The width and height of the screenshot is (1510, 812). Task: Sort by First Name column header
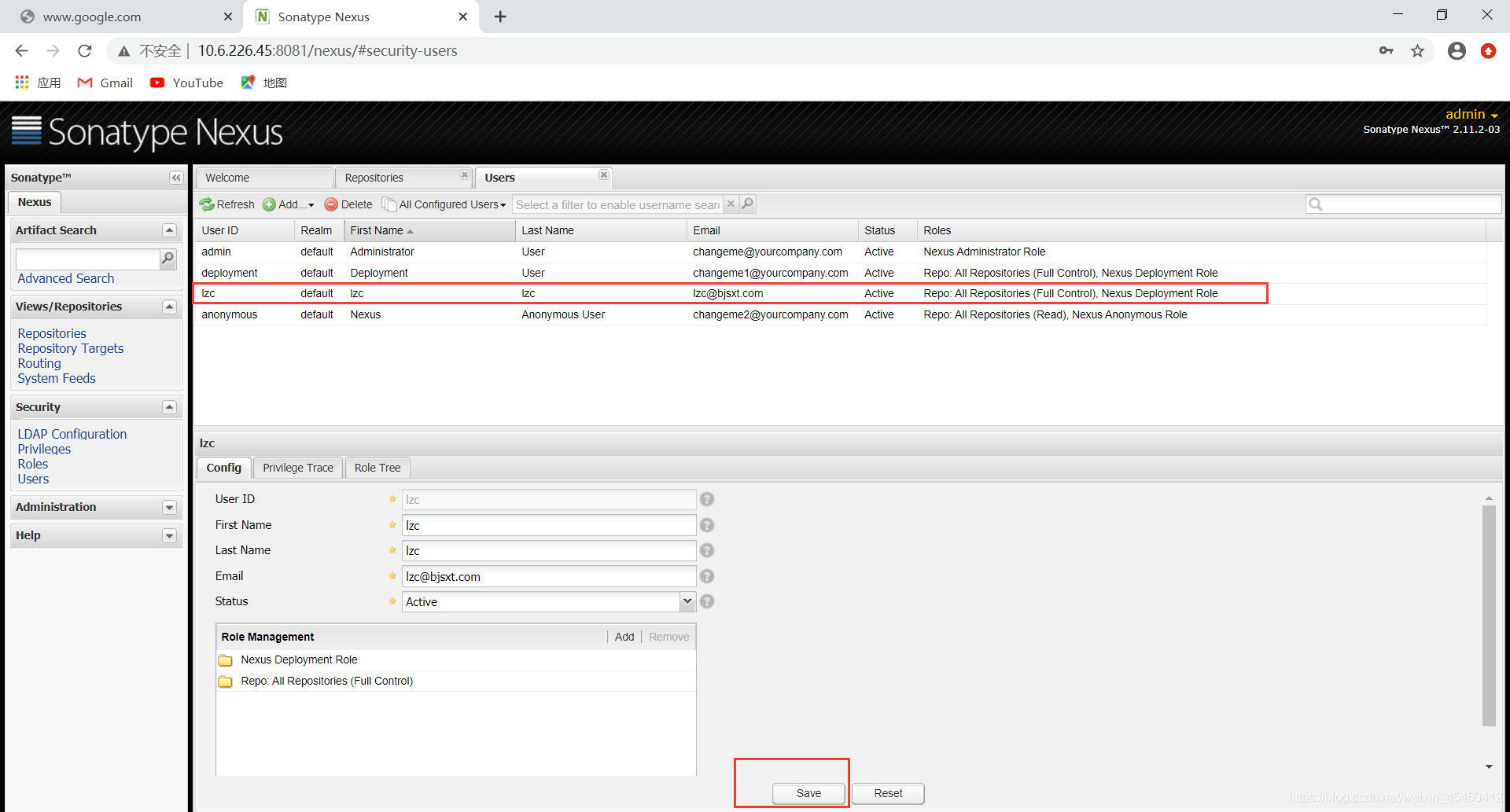429,230
